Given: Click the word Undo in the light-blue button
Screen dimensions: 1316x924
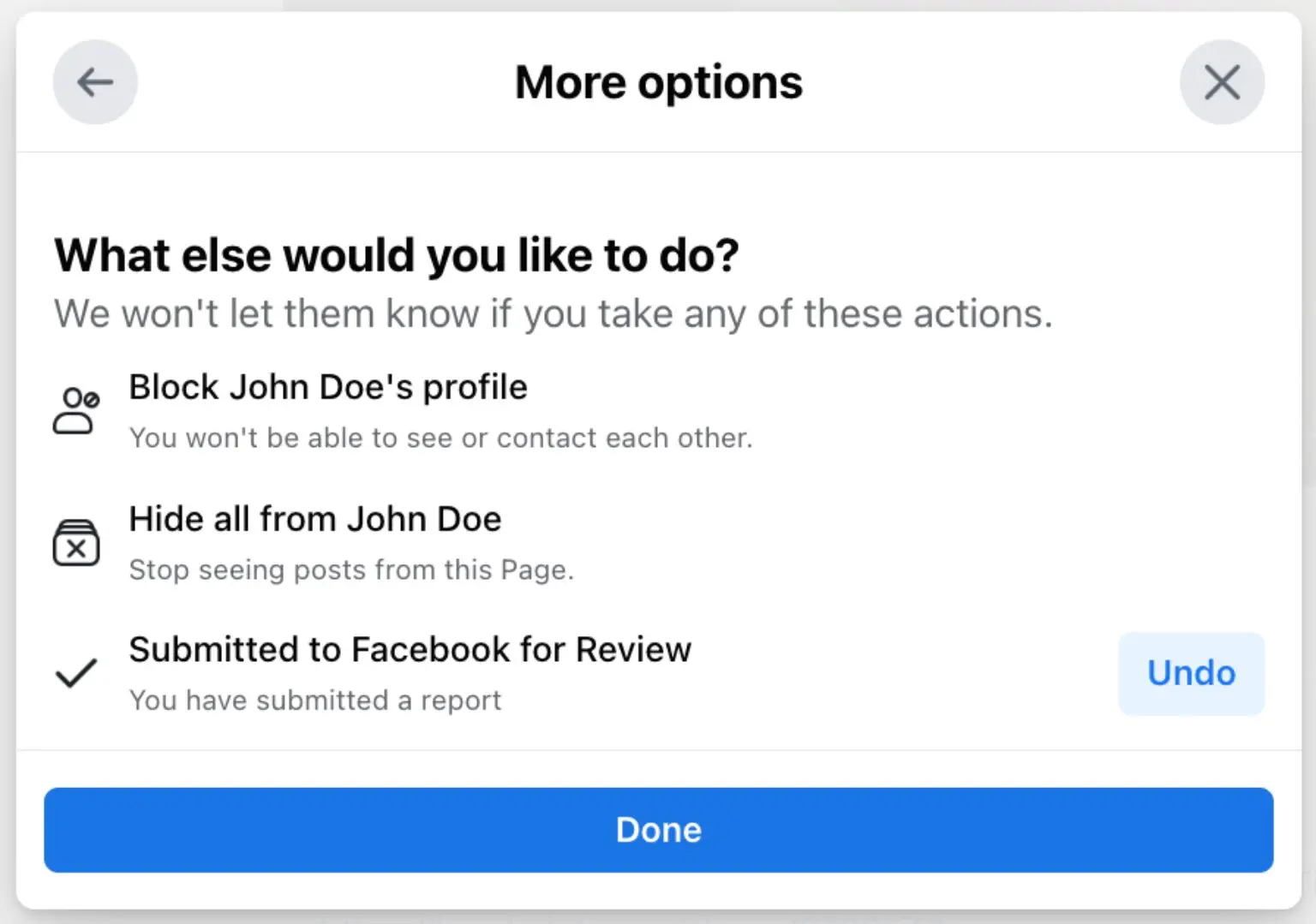Looking at the screenshot, I should pos(1191,673).
